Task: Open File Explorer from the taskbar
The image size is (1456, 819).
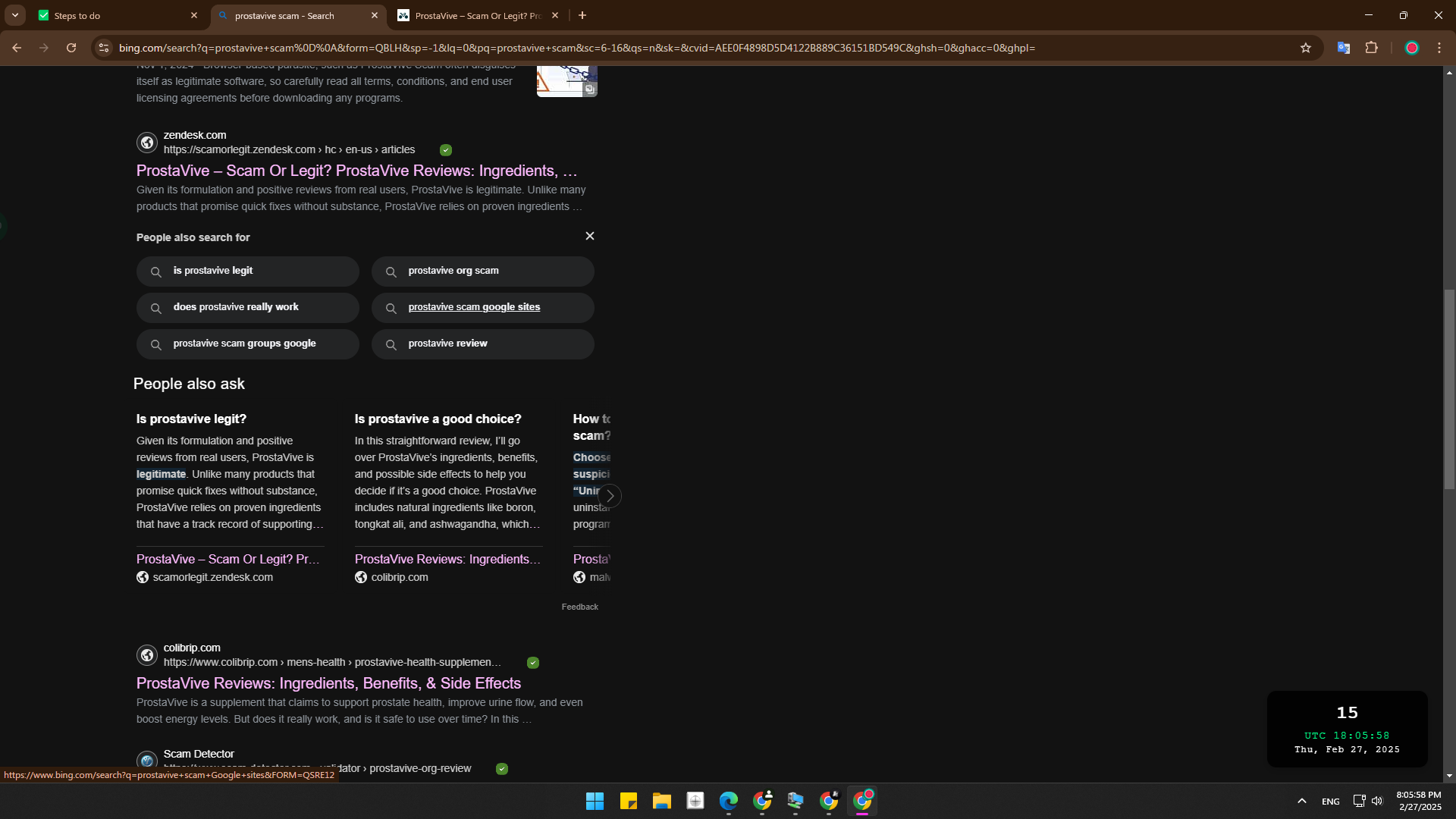Action: (x=661, y=801)
